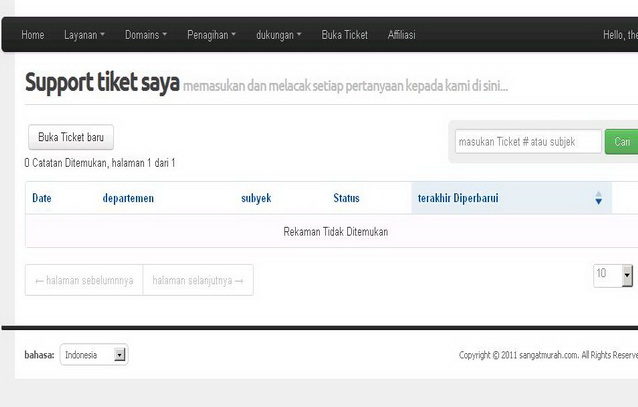
Task: Go to Home in navigation bar
Action: pyautogui.click(x=33, y=35)
